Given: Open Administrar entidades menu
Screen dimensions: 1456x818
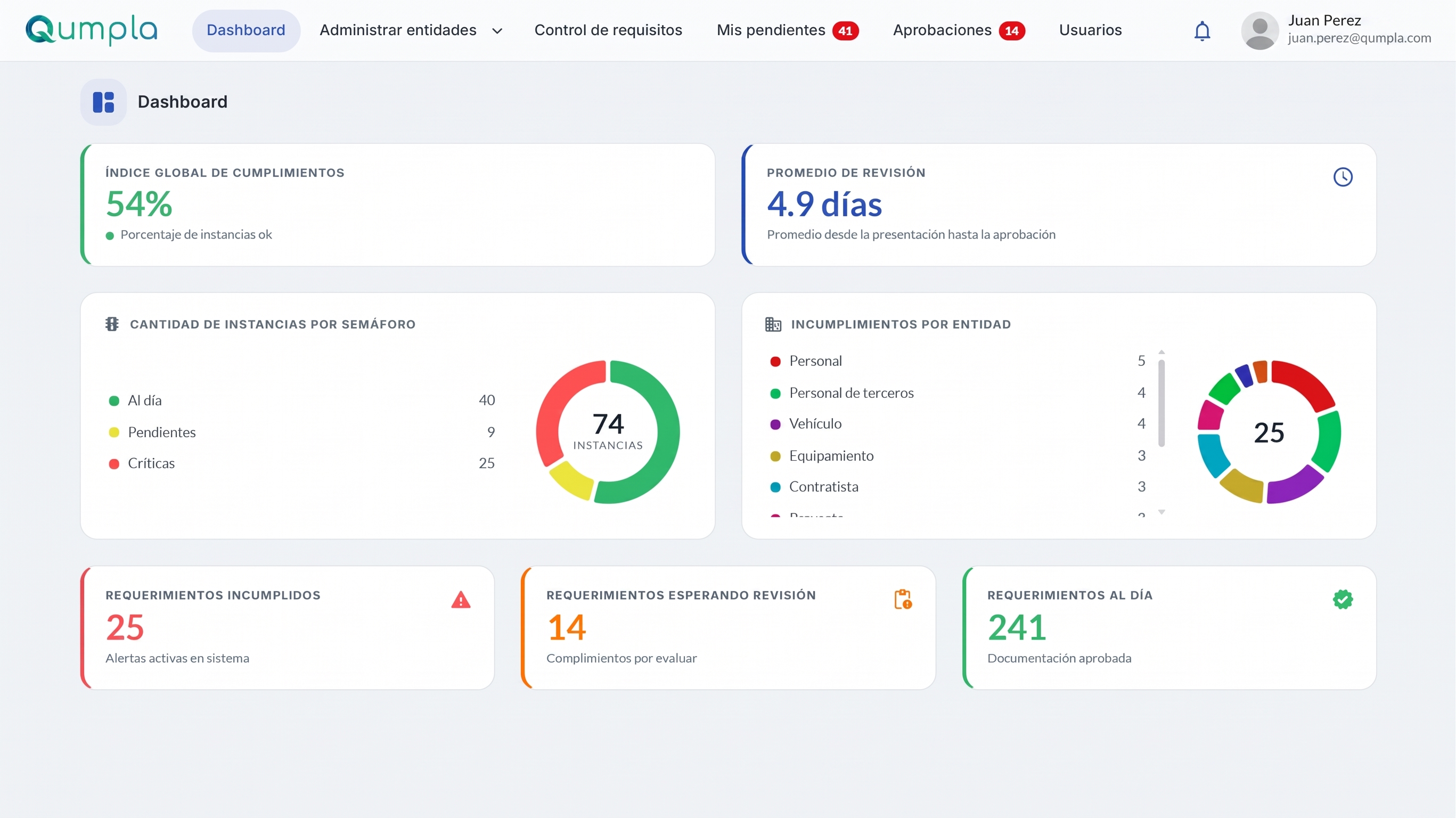Looking at the screenshot, I should (x=398, y=30).
